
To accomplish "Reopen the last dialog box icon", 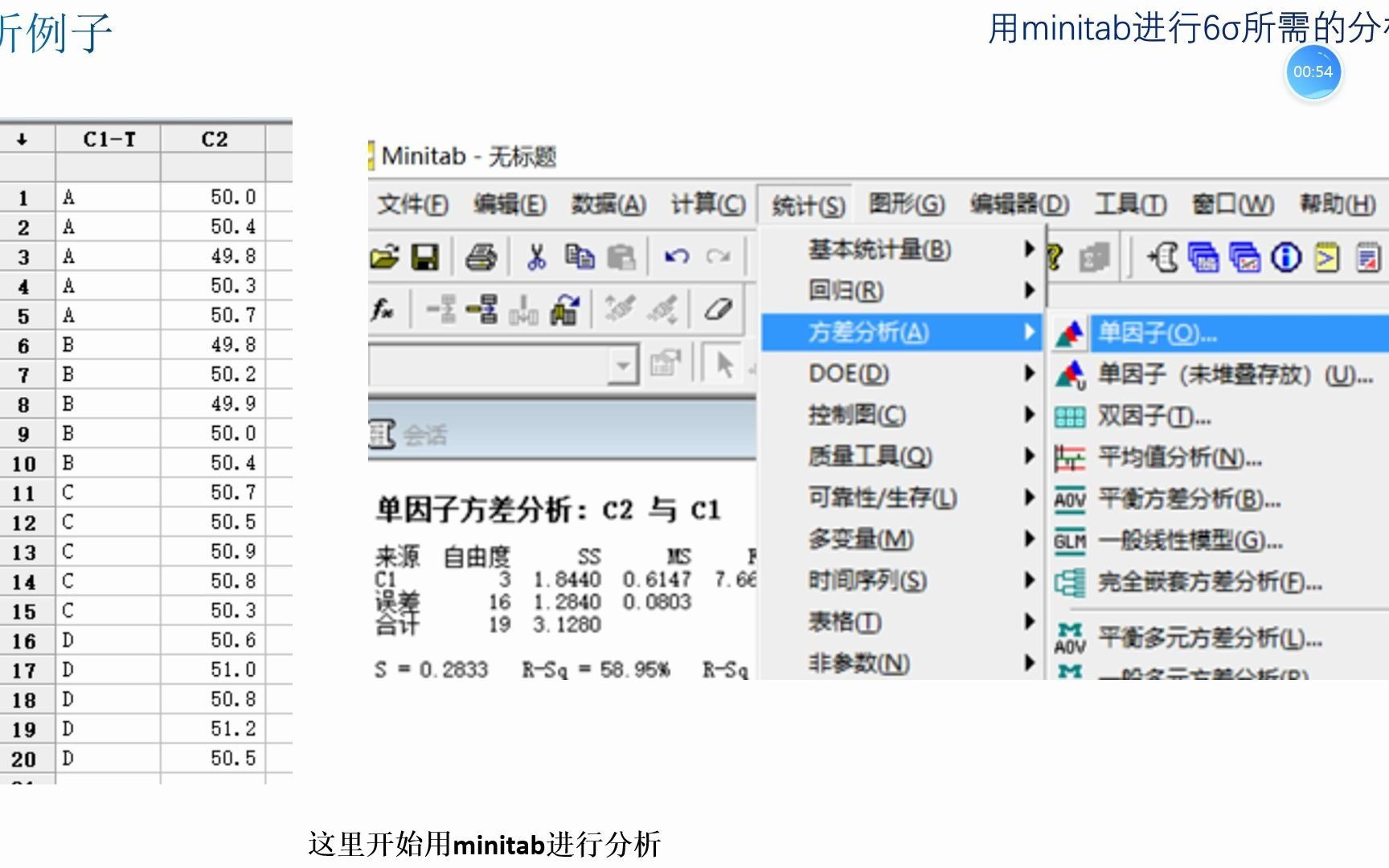I will [1093, 257].
